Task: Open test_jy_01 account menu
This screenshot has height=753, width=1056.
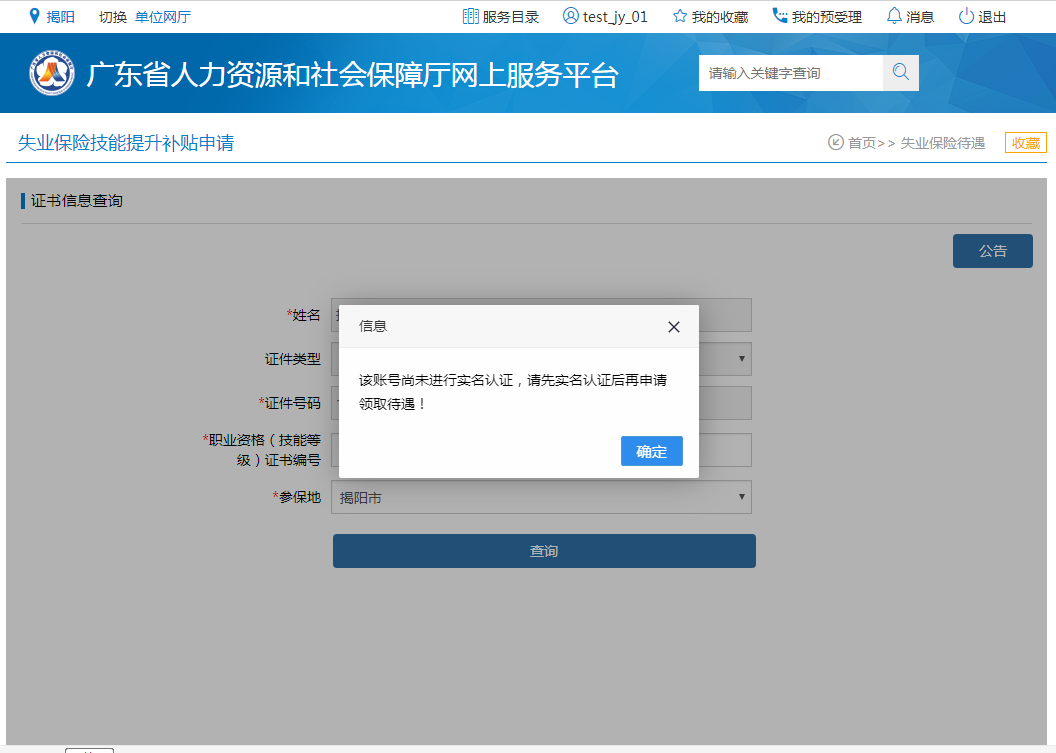Action: [x=615, y=17]
